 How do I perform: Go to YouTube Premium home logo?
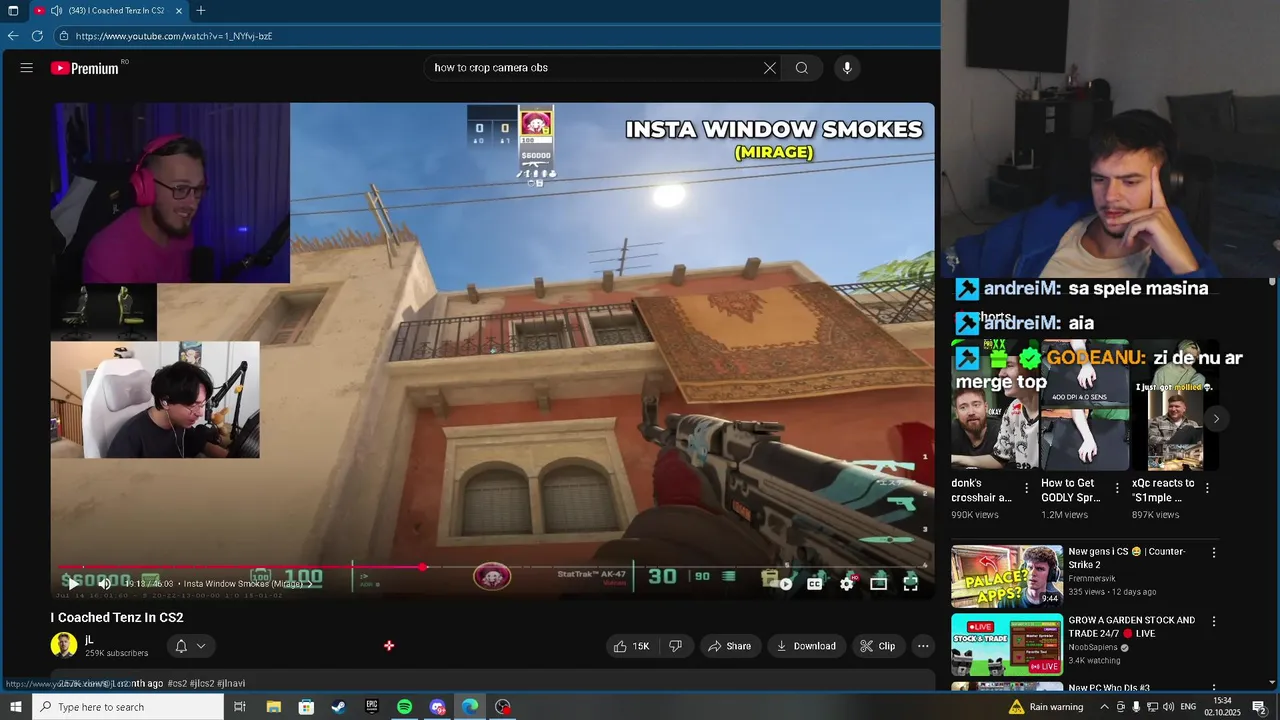[x=85, y=68]
